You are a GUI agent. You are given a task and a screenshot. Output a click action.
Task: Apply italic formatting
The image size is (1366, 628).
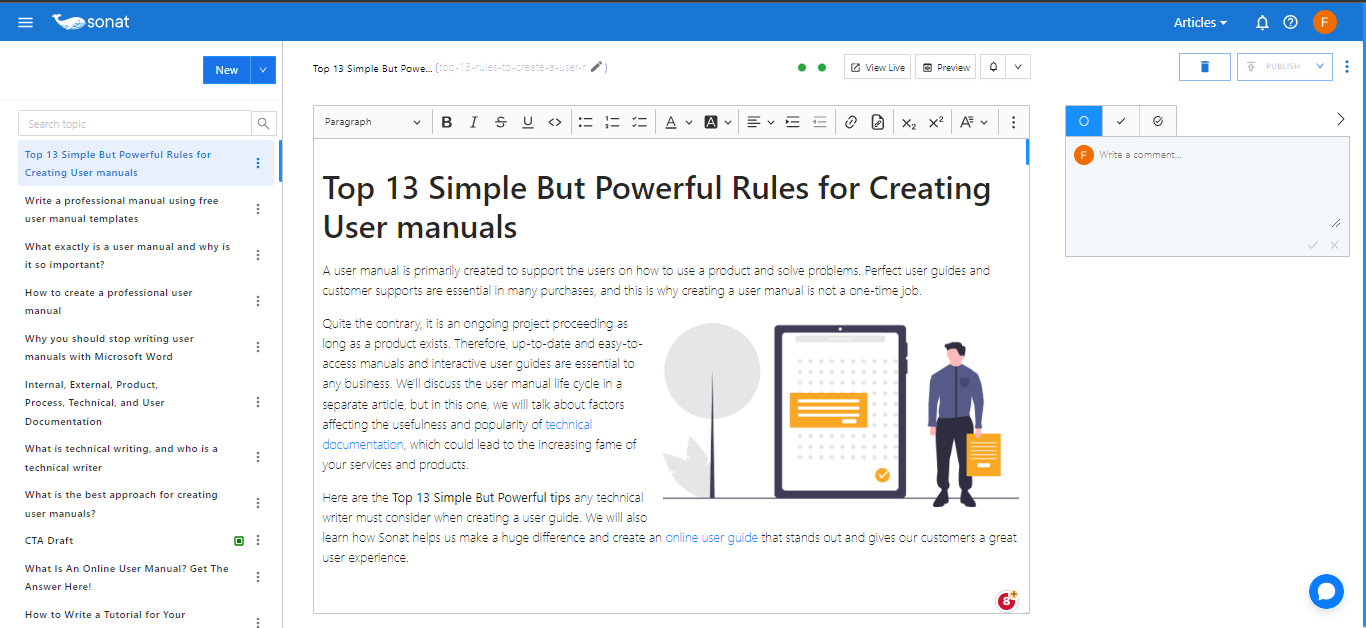pos(473,121)
